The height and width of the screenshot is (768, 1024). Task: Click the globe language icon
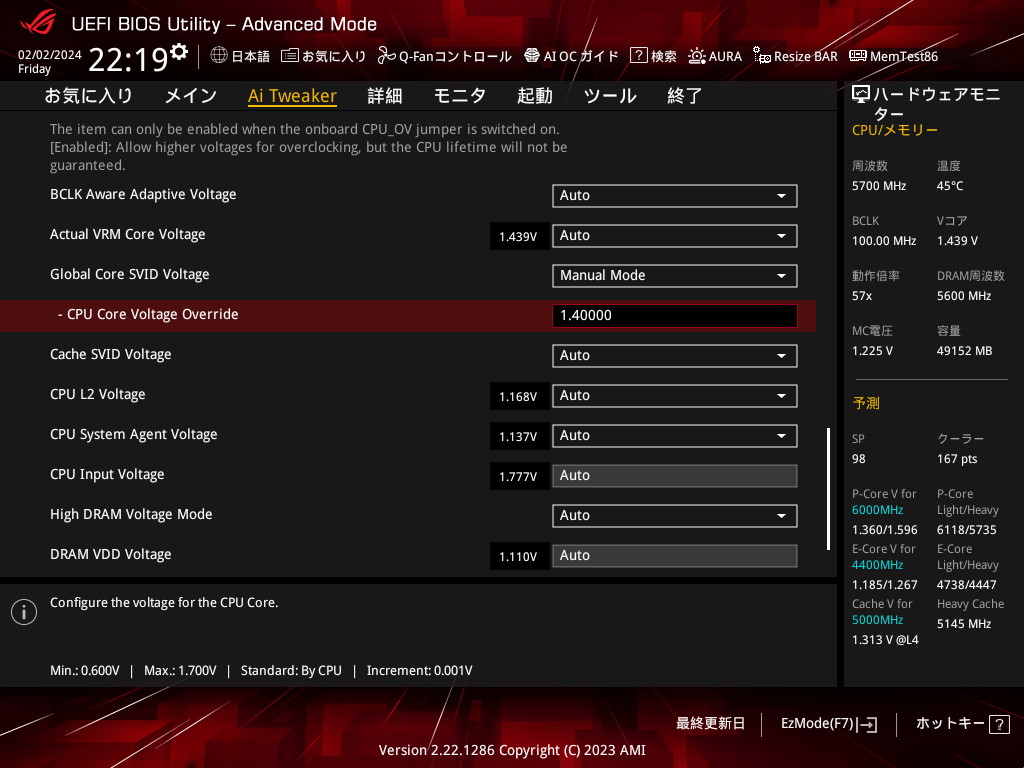(219, 56)
